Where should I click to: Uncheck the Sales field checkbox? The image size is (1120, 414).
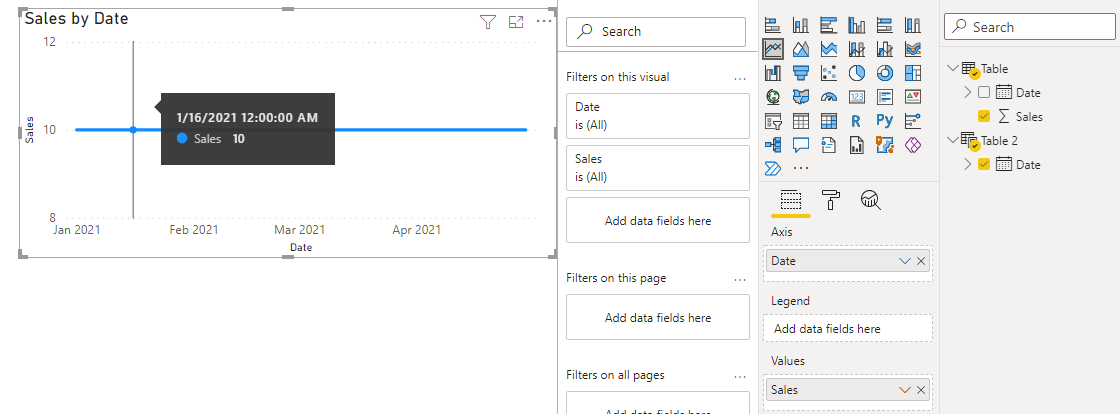coord(984,116)
